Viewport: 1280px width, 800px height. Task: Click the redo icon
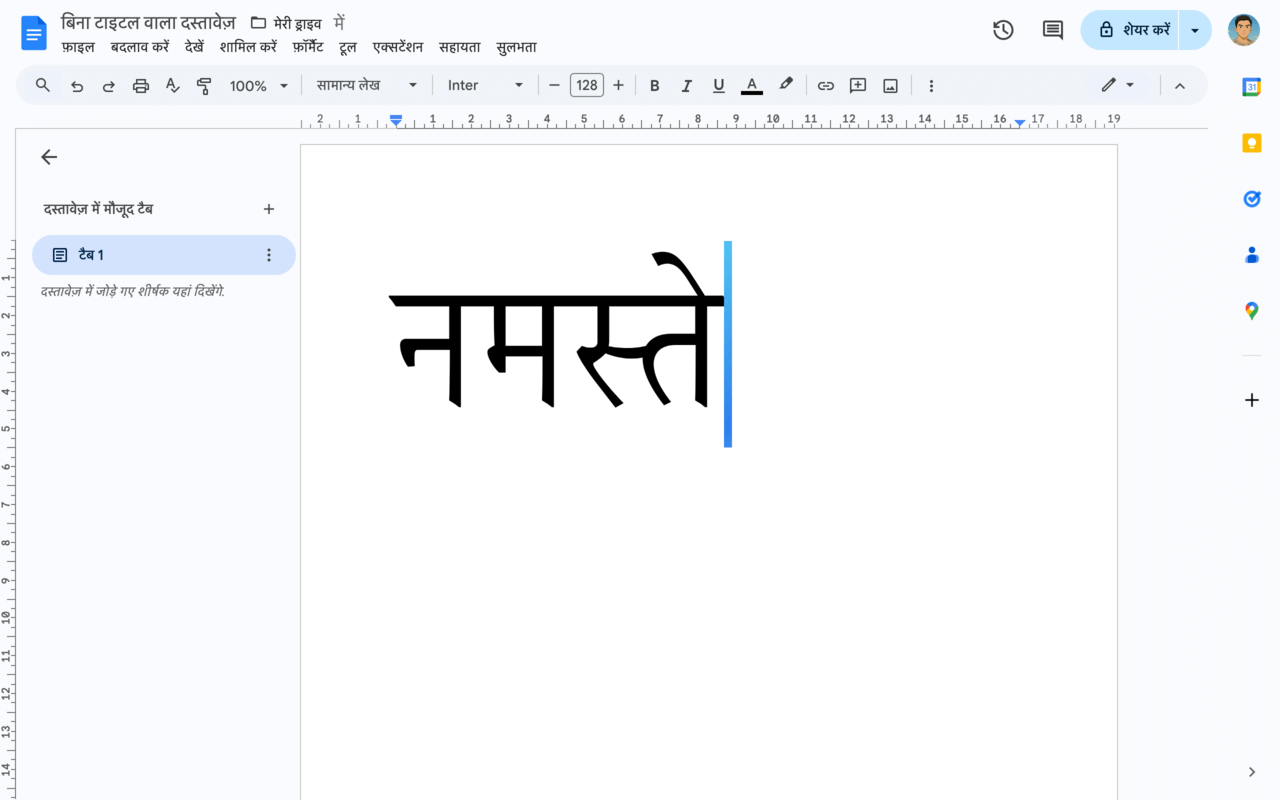tap(108, 85)
